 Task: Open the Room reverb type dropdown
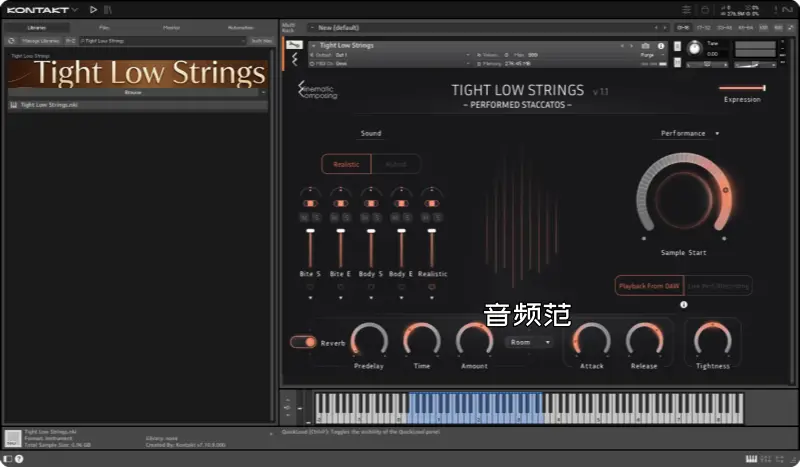tap(530, 342)
